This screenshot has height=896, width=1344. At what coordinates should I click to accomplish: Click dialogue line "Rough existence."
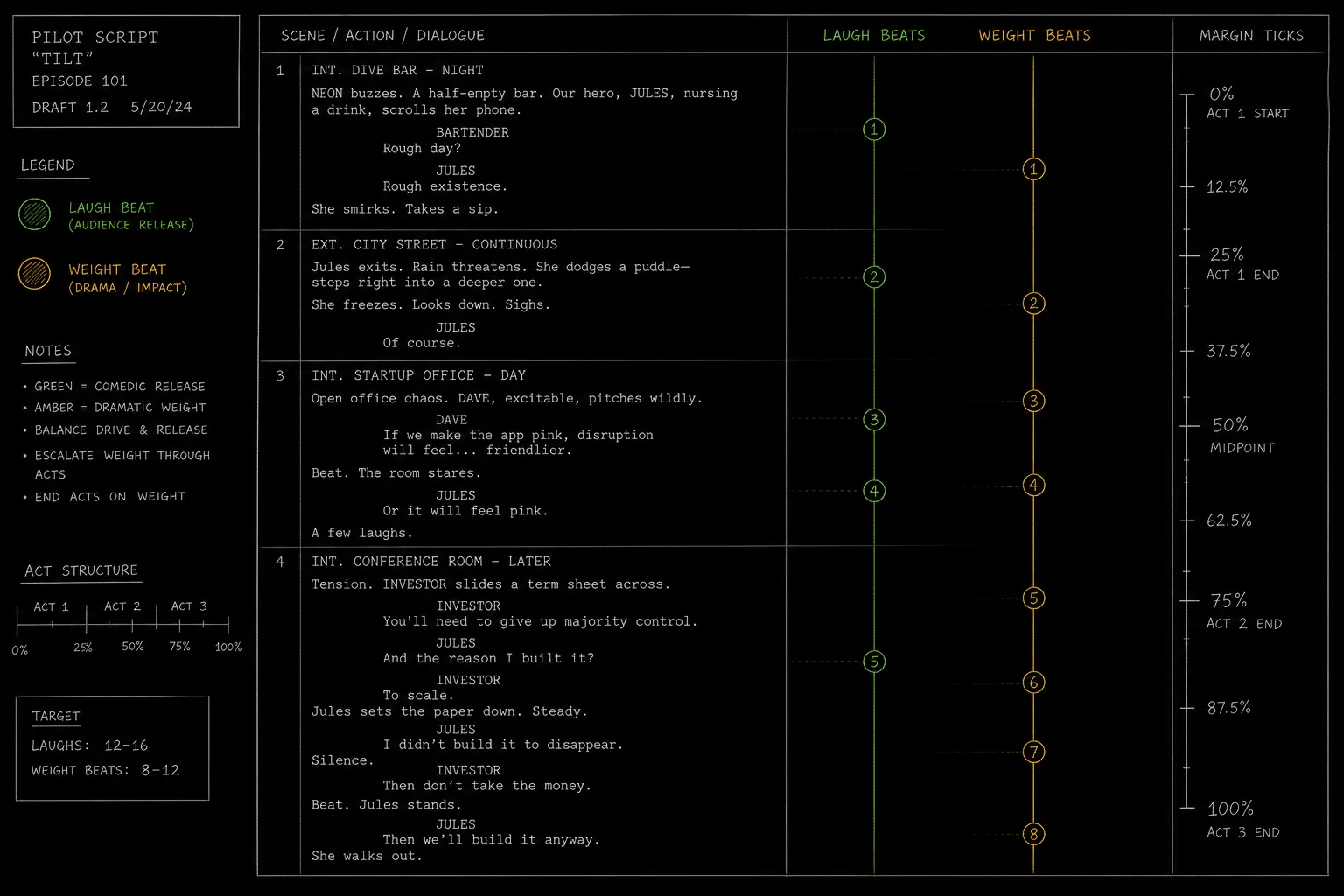[444, 186]
